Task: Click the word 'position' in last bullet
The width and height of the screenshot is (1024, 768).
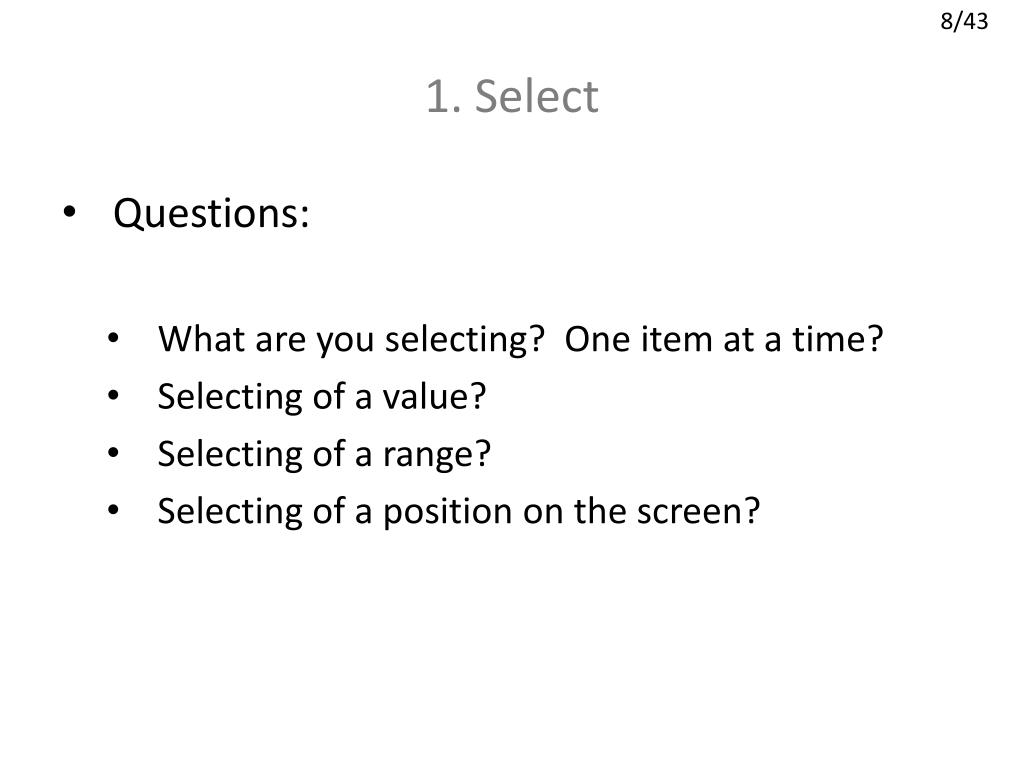Action: pyautogui.click(x=447, y=512)
